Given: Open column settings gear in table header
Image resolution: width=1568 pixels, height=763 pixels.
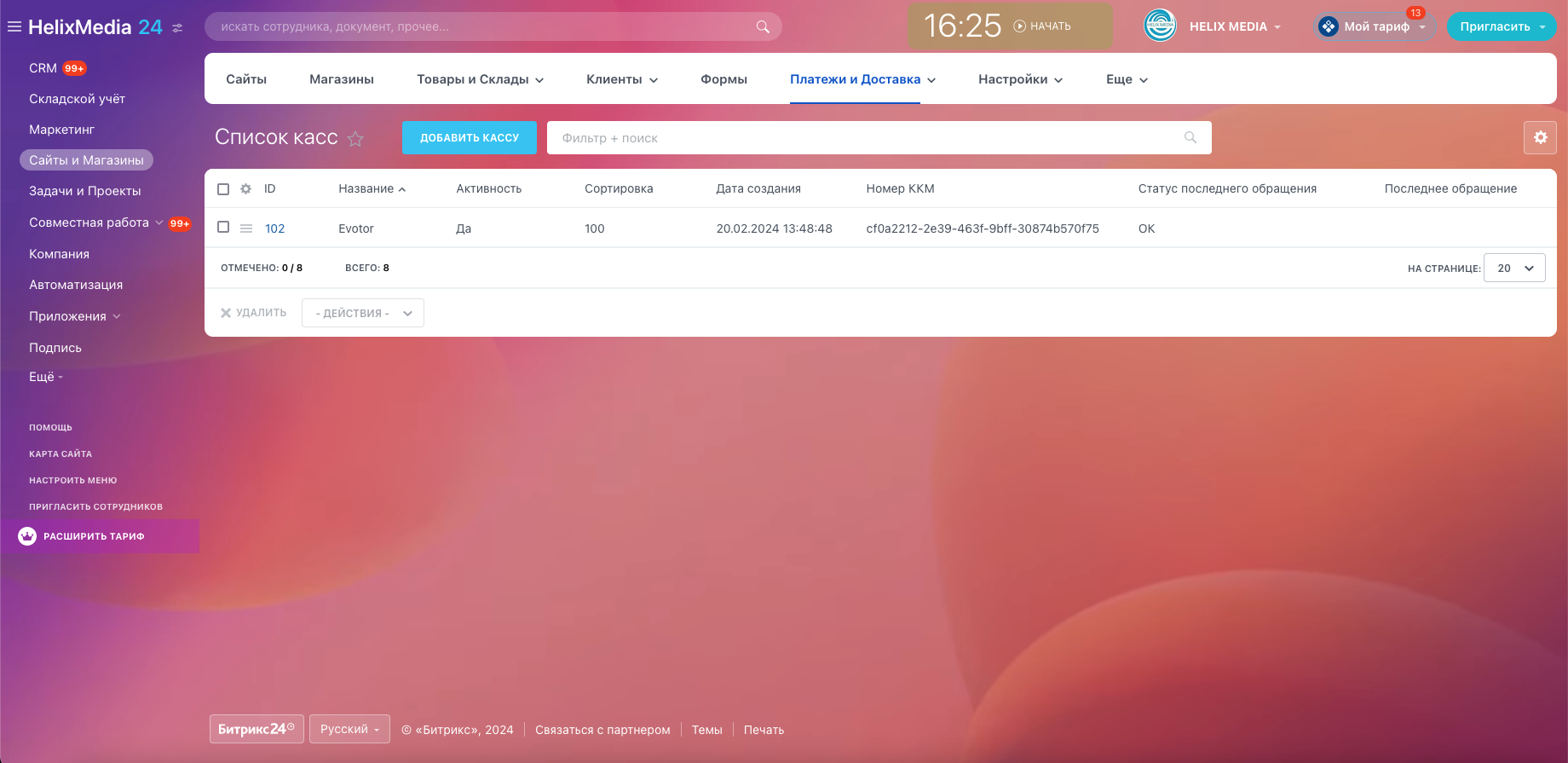Looking at the screenshot, I should pos(245,188).
